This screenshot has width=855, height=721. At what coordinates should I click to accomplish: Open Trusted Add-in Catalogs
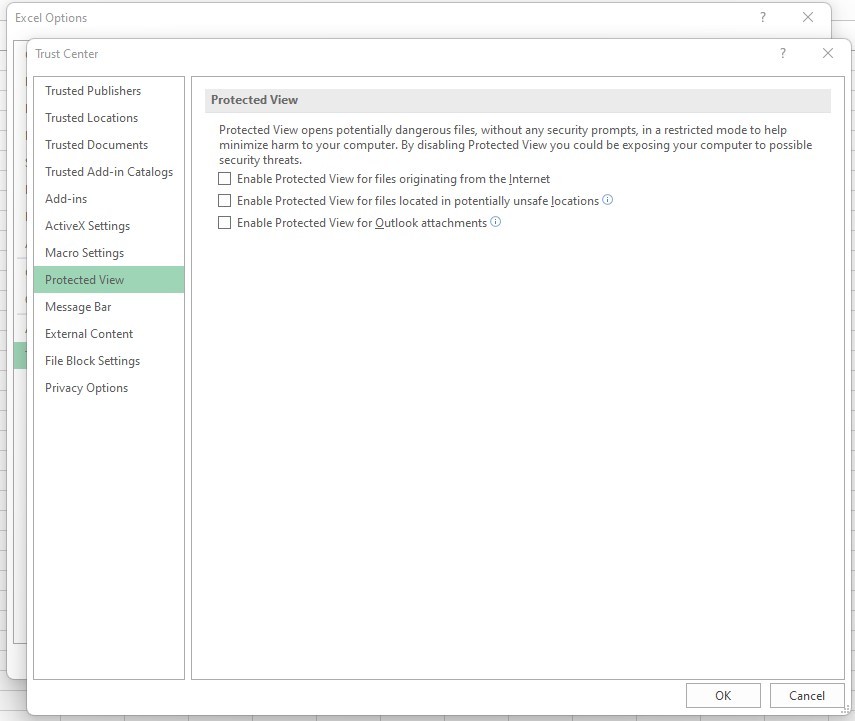click(x=109, y=172)
